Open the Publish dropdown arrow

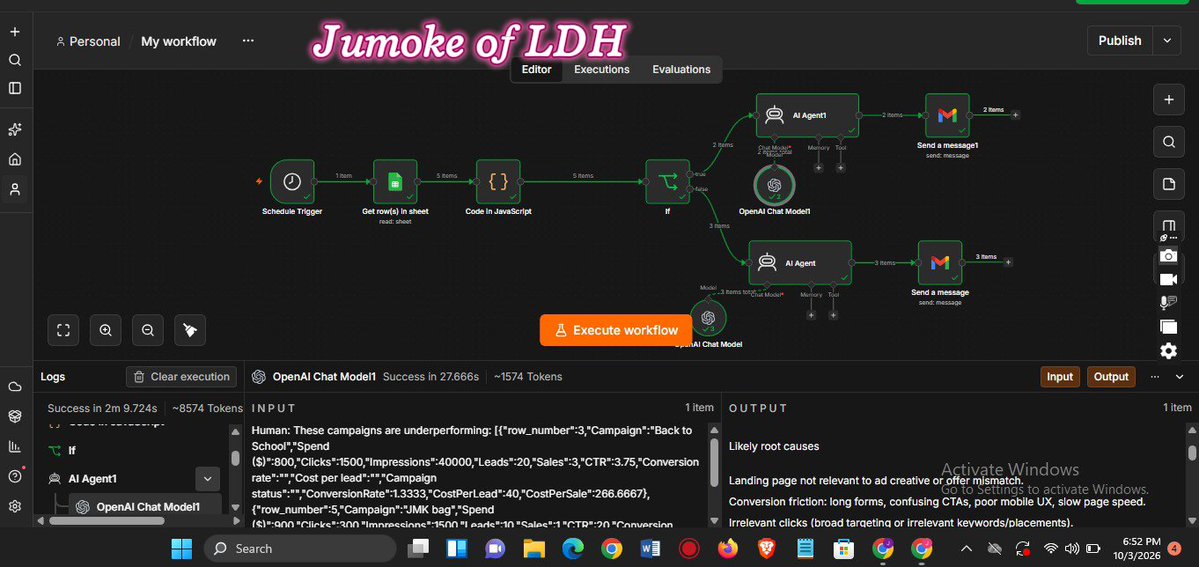tap(1167, 41)
